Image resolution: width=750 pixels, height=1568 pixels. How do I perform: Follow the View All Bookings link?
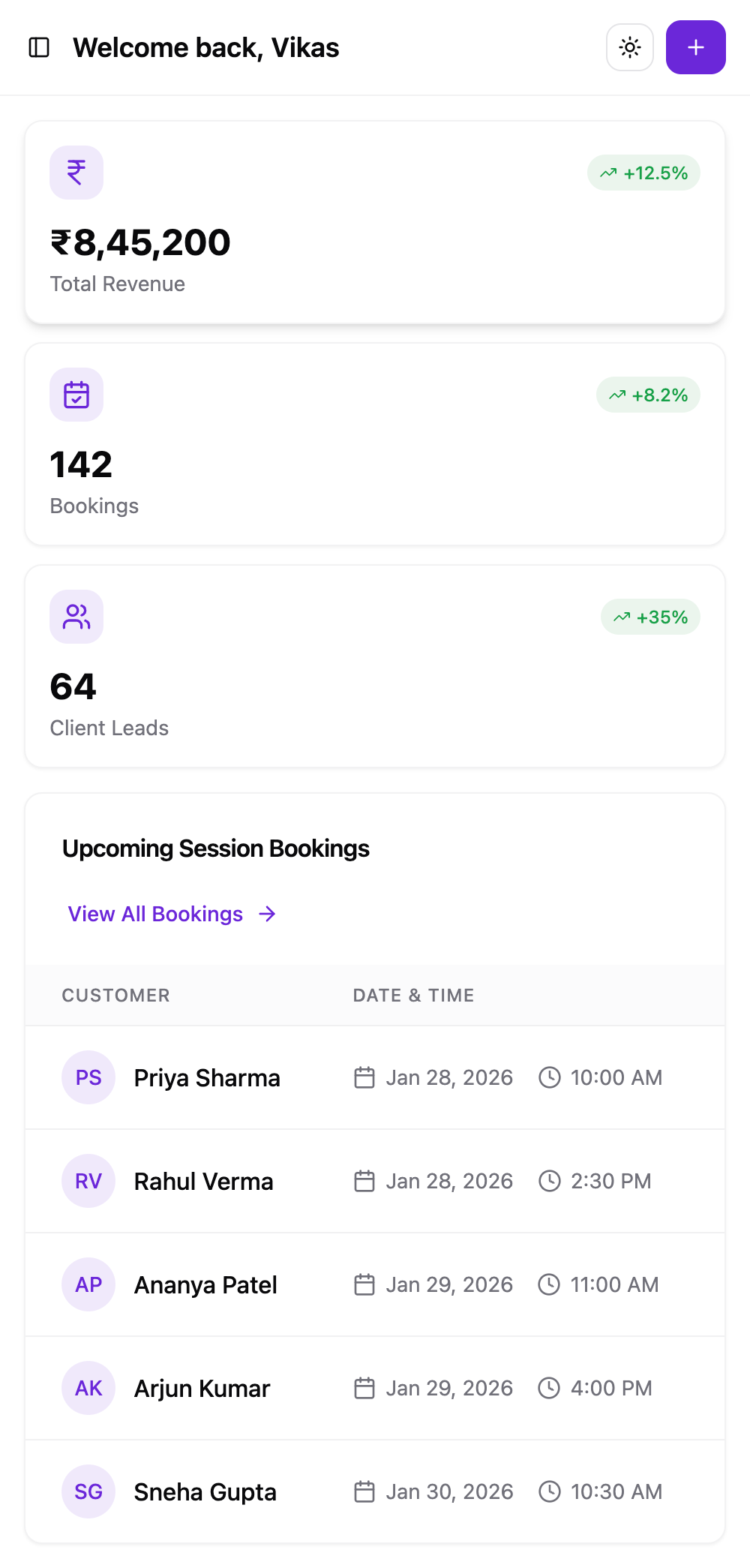click(154, 914)
